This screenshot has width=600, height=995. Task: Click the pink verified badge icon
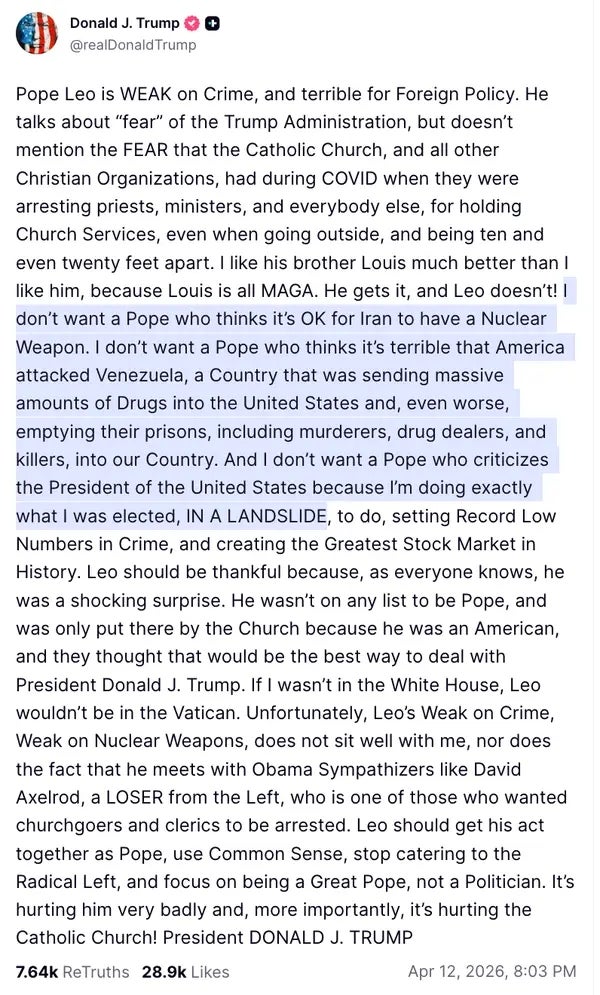tap(194, 24)
